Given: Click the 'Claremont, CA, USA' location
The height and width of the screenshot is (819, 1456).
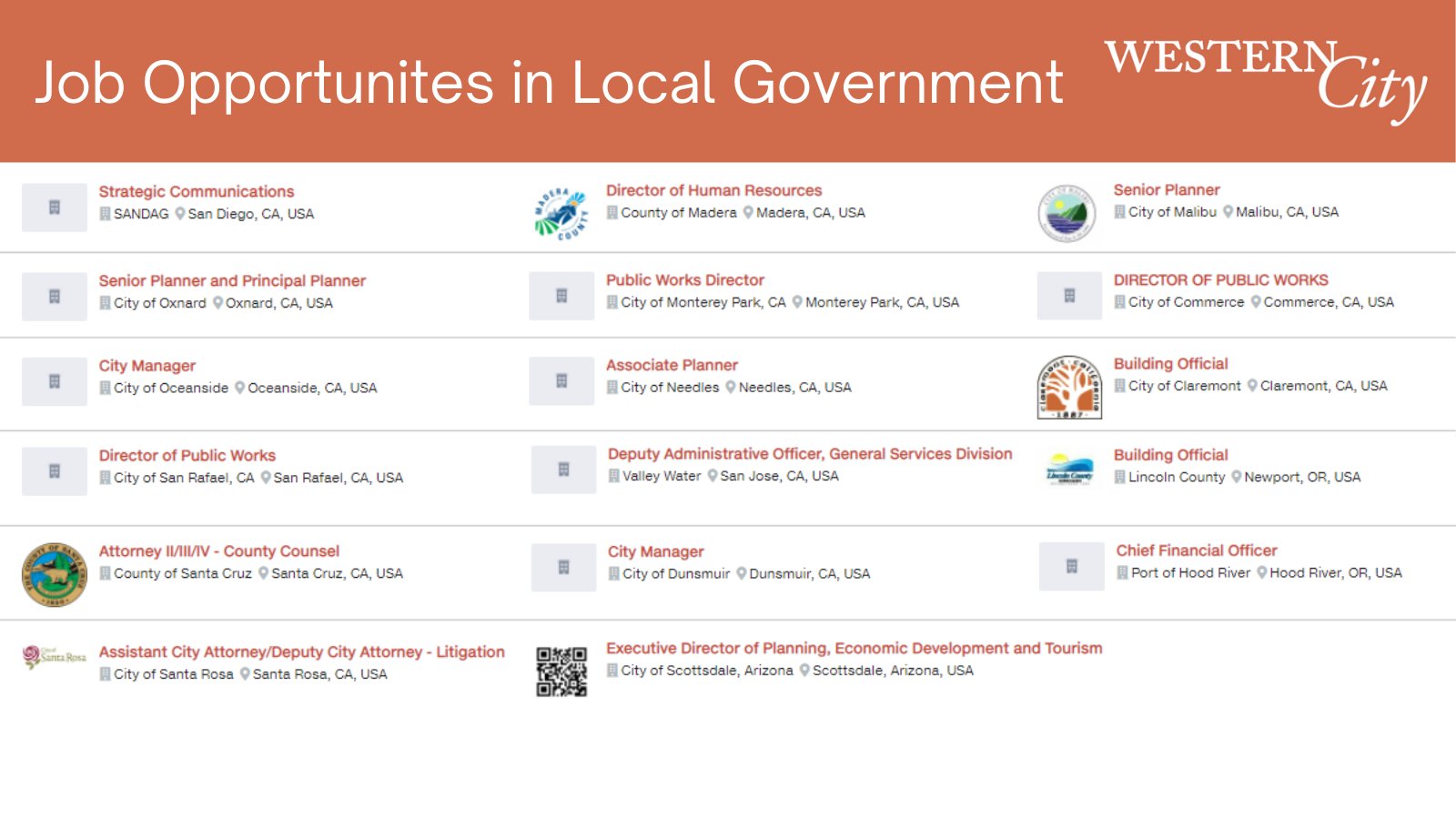Looking at the screenshot, I should pos(1324,386).
